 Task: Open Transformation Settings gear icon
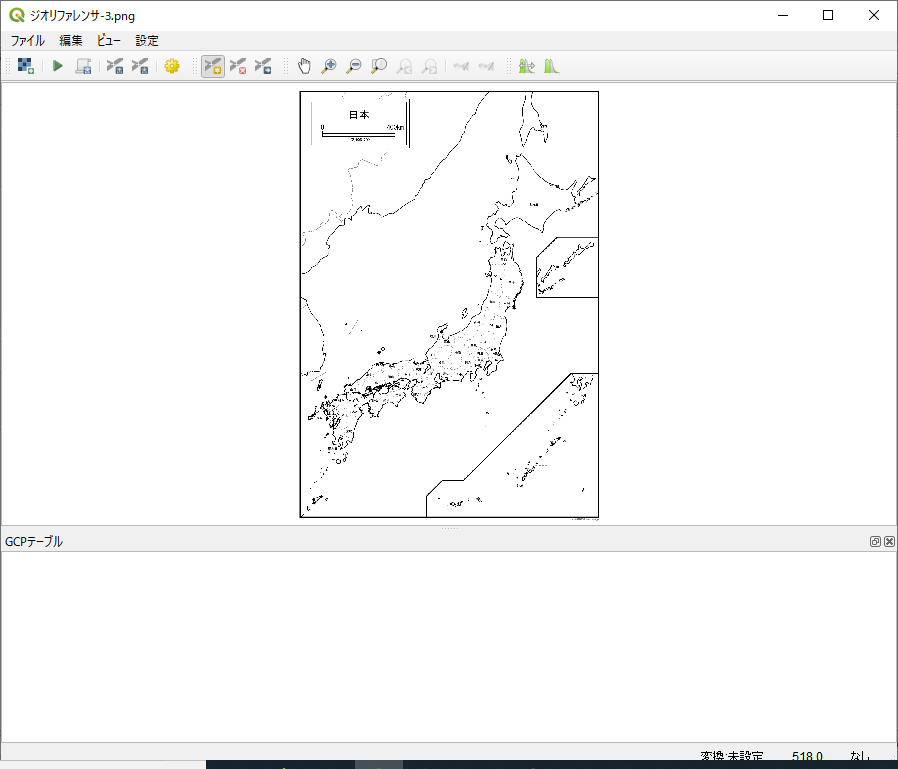[172, 66]
